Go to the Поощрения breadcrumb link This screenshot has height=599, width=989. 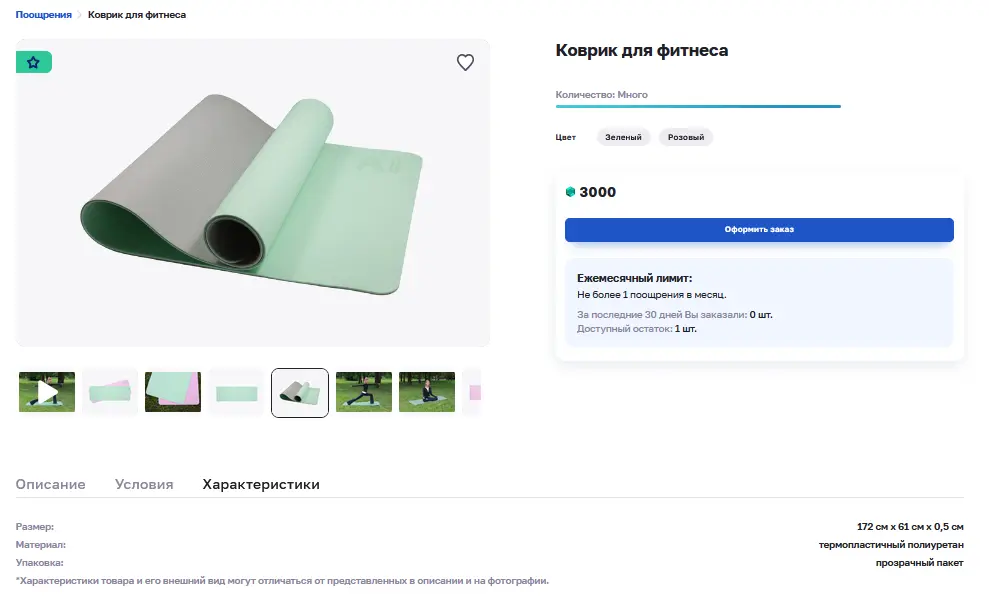[x=44, y=15]
